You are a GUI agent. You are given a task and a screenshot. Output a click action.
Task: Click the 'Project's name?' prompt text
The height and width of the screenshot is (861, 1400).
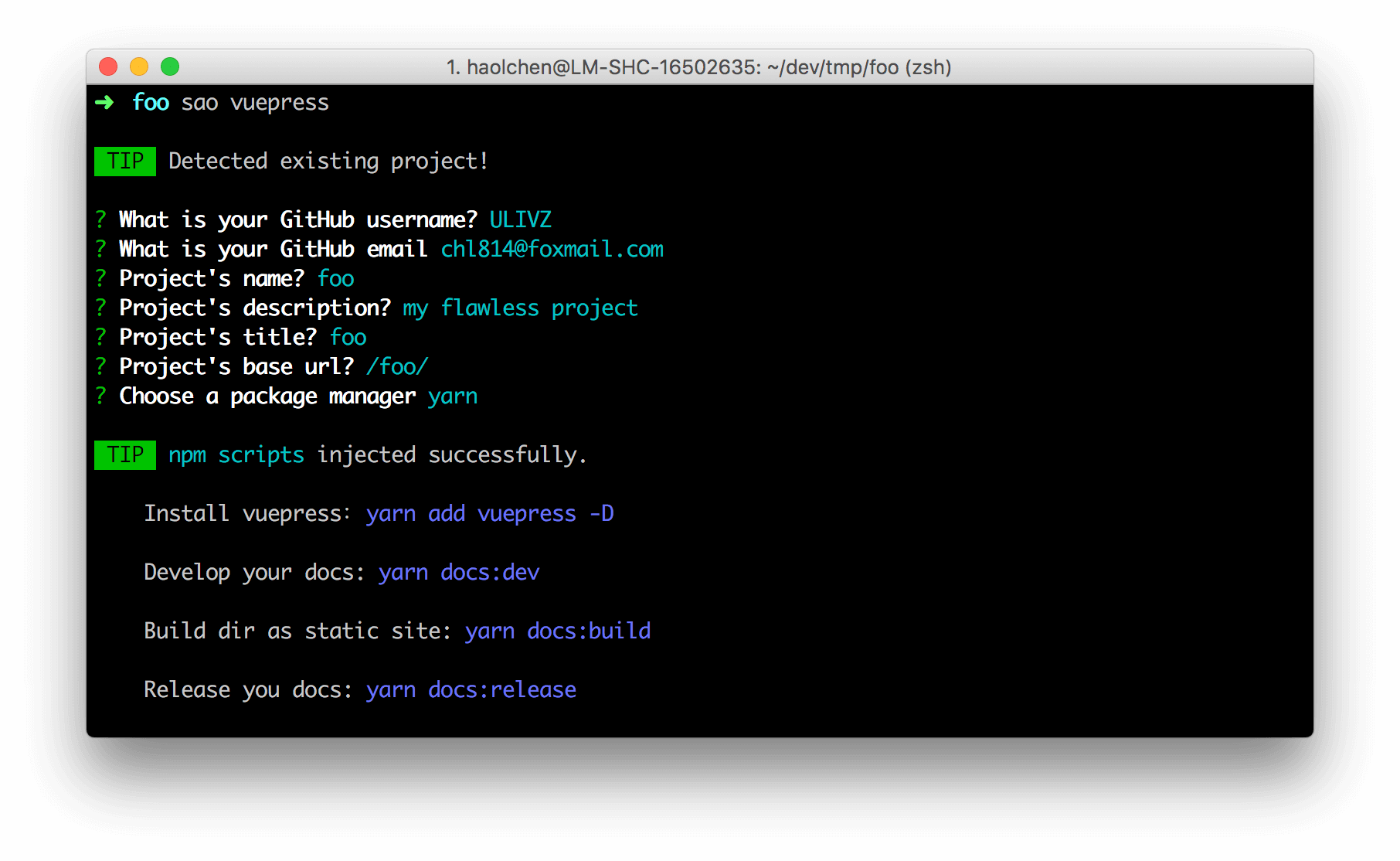click(x=212, y=279)
